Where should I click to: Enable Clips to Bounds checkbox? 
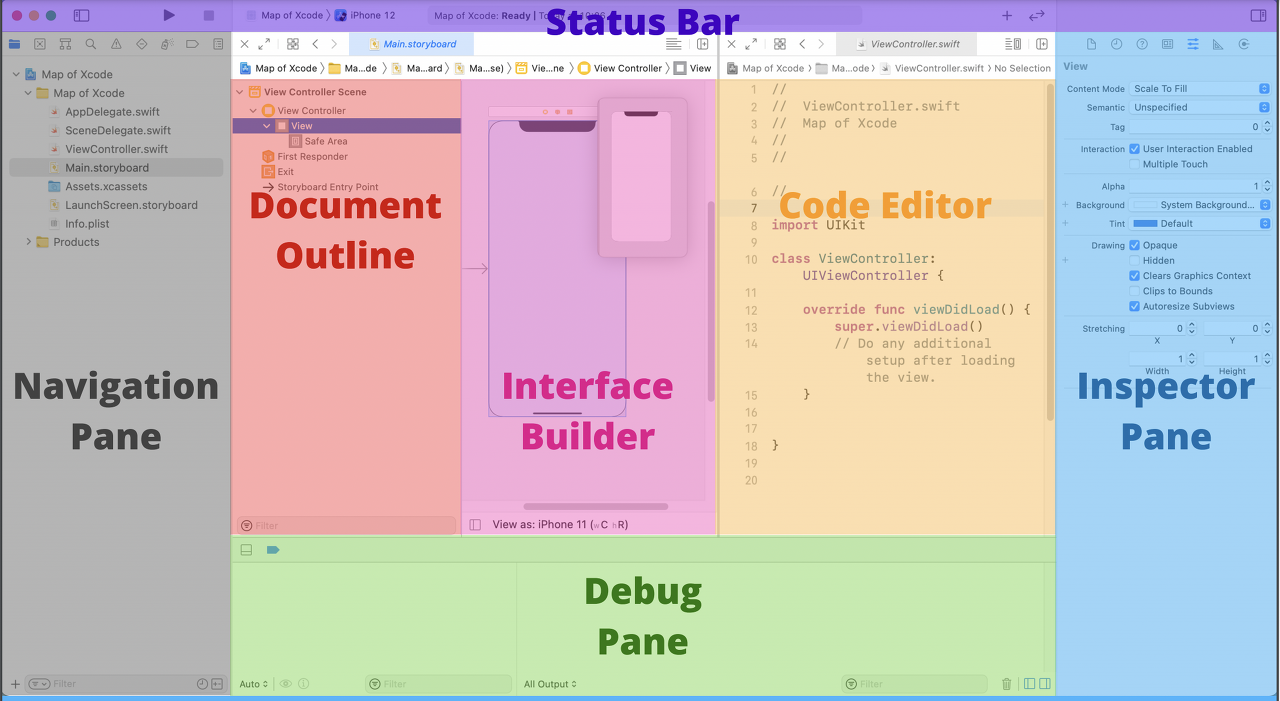coord(1134,291)
